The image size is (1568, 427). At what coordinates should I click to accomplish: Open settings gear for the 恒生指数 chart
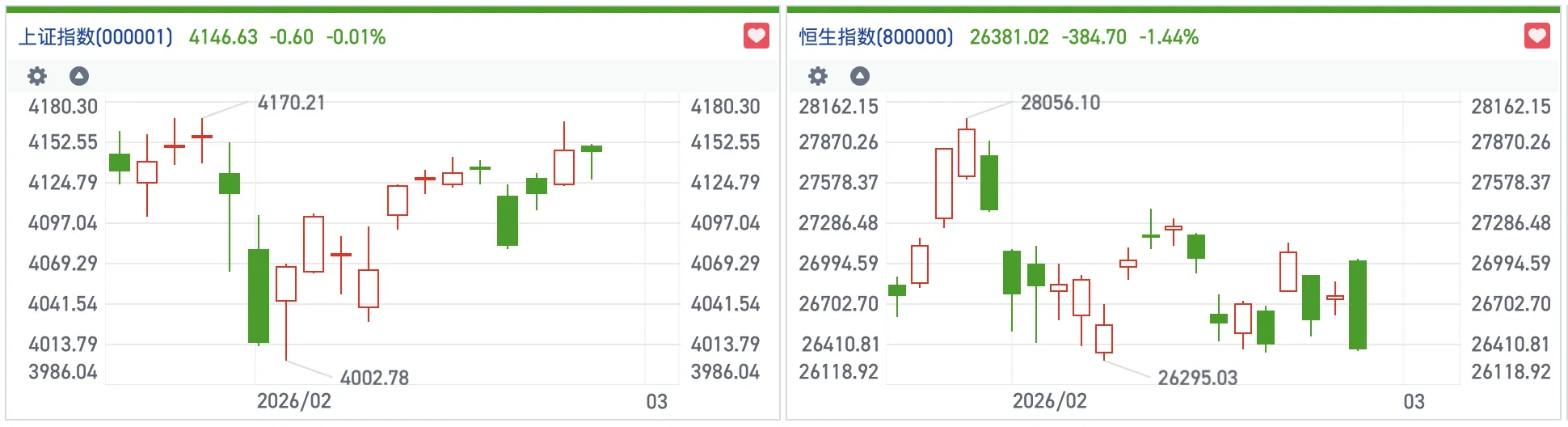point(818,76)
